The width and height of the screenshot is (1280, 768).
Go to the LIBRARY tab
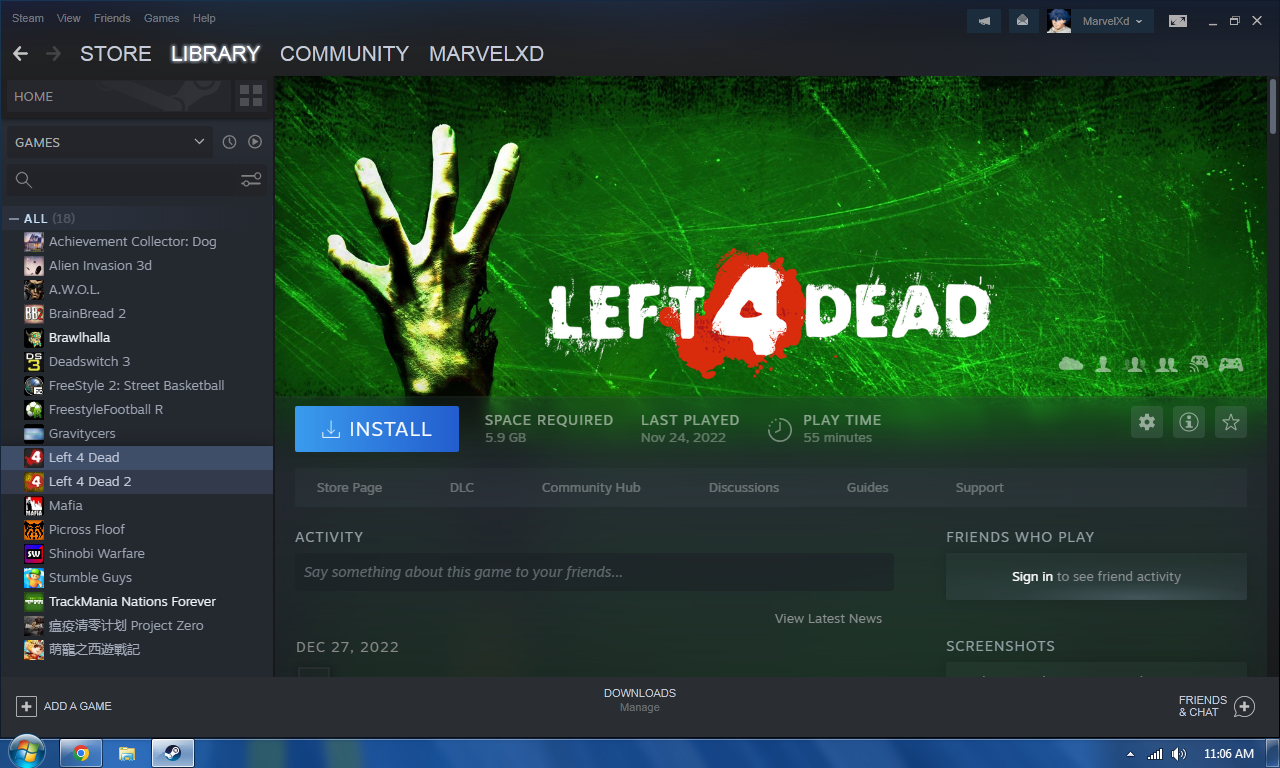215,54
